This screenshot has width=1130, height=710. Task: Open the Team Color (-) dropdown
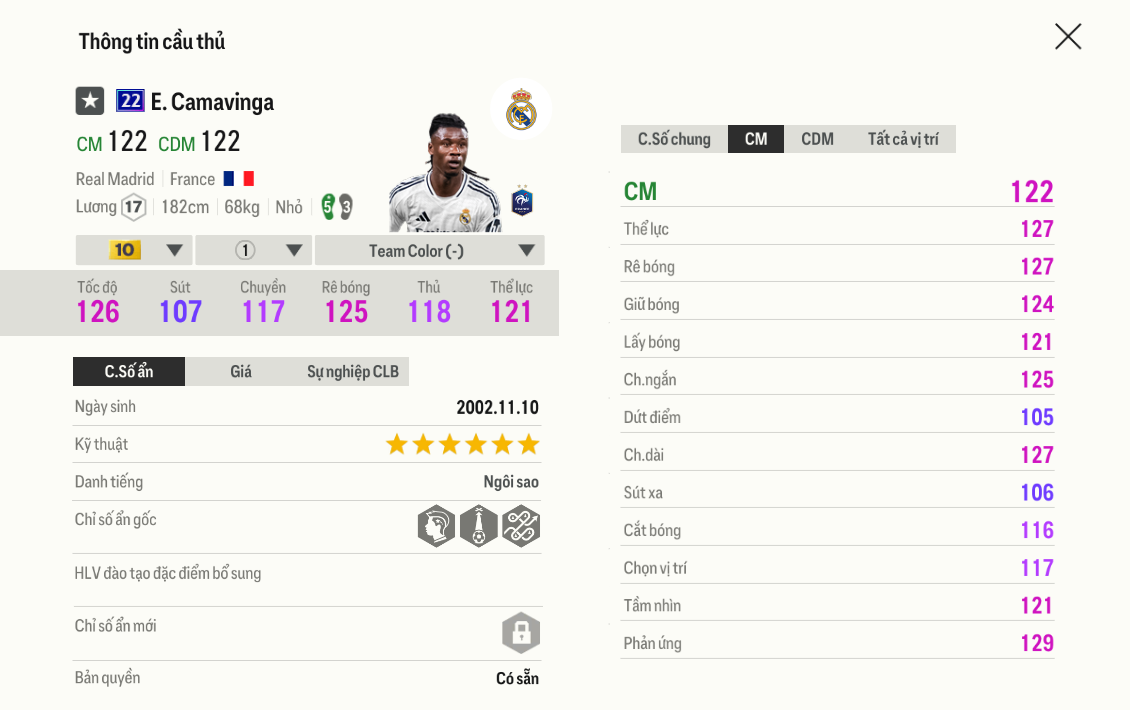[x=428, y=249]
